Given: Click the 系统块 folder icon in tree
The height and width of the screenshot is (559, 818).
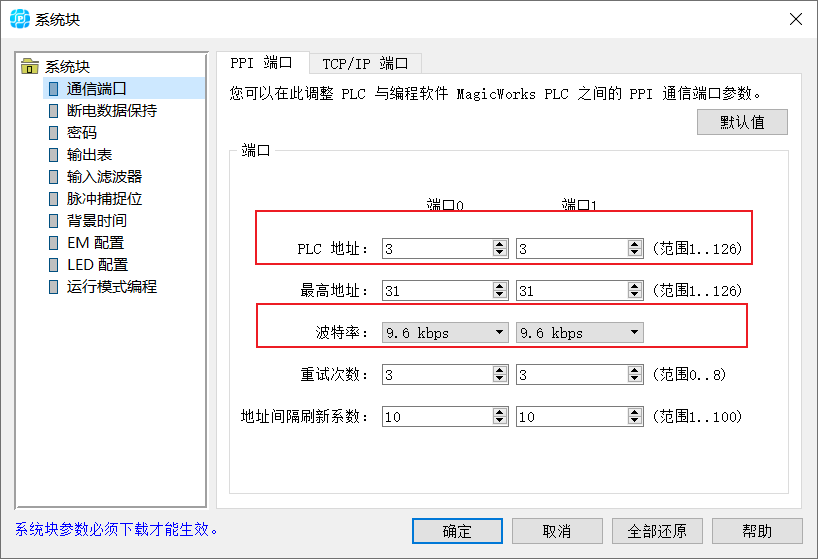Looking at the screenshot, I should (30, 66).
